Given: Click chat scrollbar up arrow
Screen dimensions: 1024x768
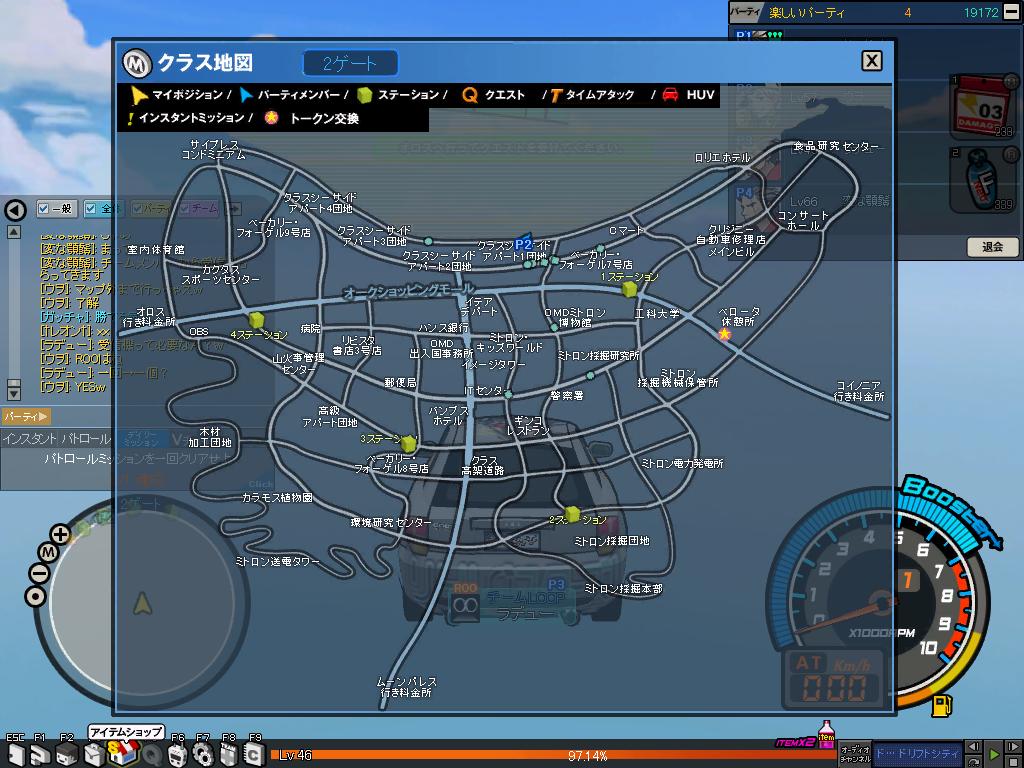Looking at the screenshot, I should pos(14,232).
